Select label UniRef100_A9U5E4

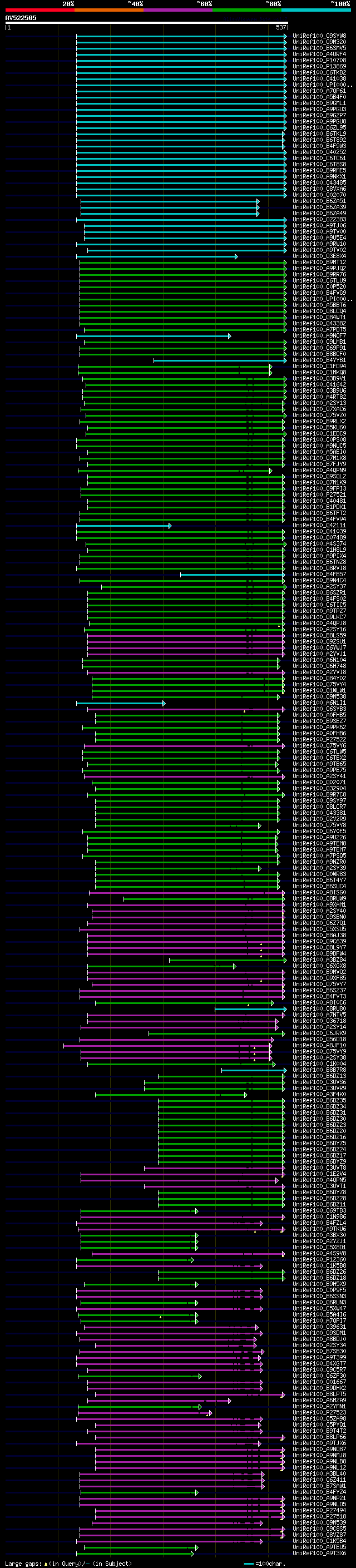319,238
